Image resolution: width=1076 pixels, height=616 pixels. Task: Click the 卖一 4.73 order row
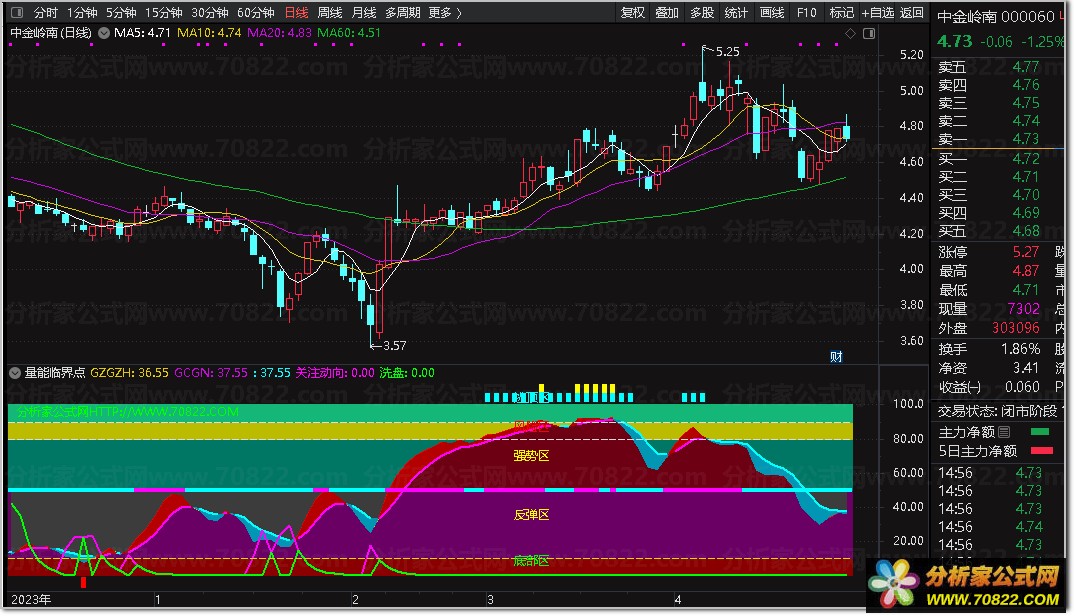point(989,139)
